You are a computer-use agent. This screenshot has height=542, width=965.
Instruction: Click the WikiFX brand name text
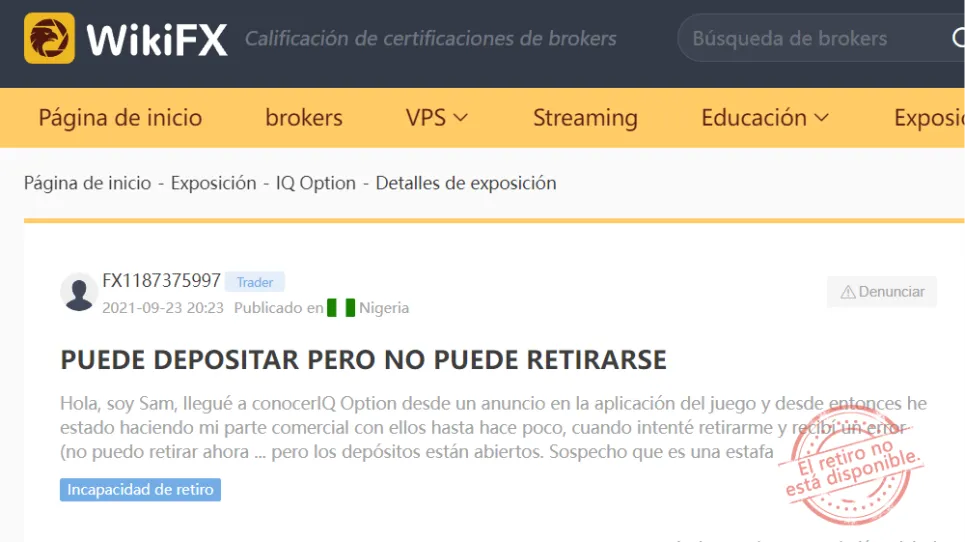click(x=157, y=40)
